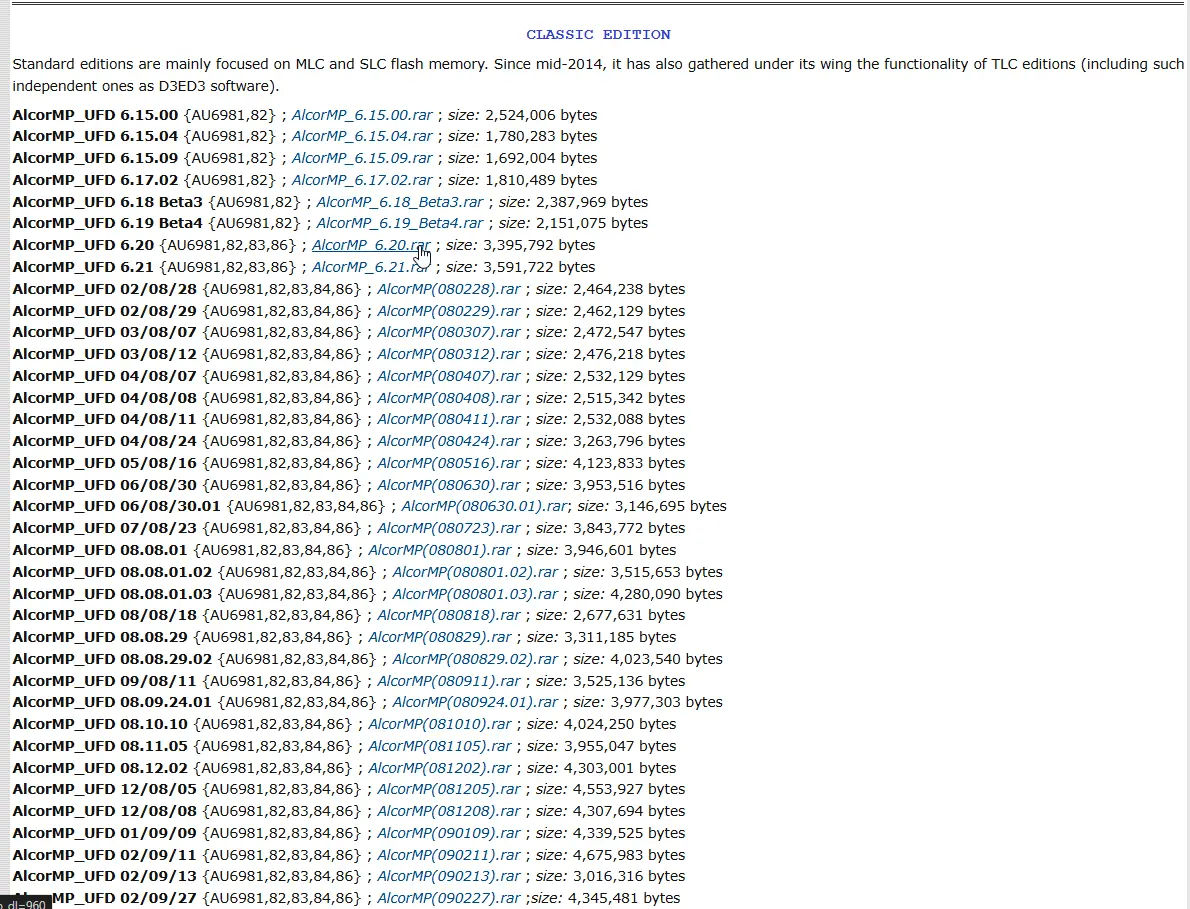This screenshot has height=909, width=1190.
Task: Download AlcorMP_6.19_Beta4.rar
Action: point(399,224)
